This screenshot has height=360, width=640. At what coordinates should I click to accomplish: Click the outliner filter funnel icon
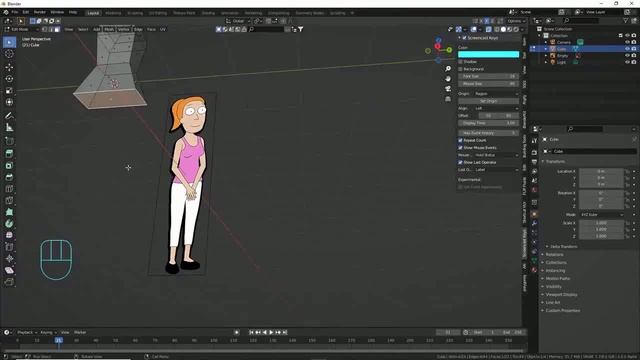(x=626, y=20)
